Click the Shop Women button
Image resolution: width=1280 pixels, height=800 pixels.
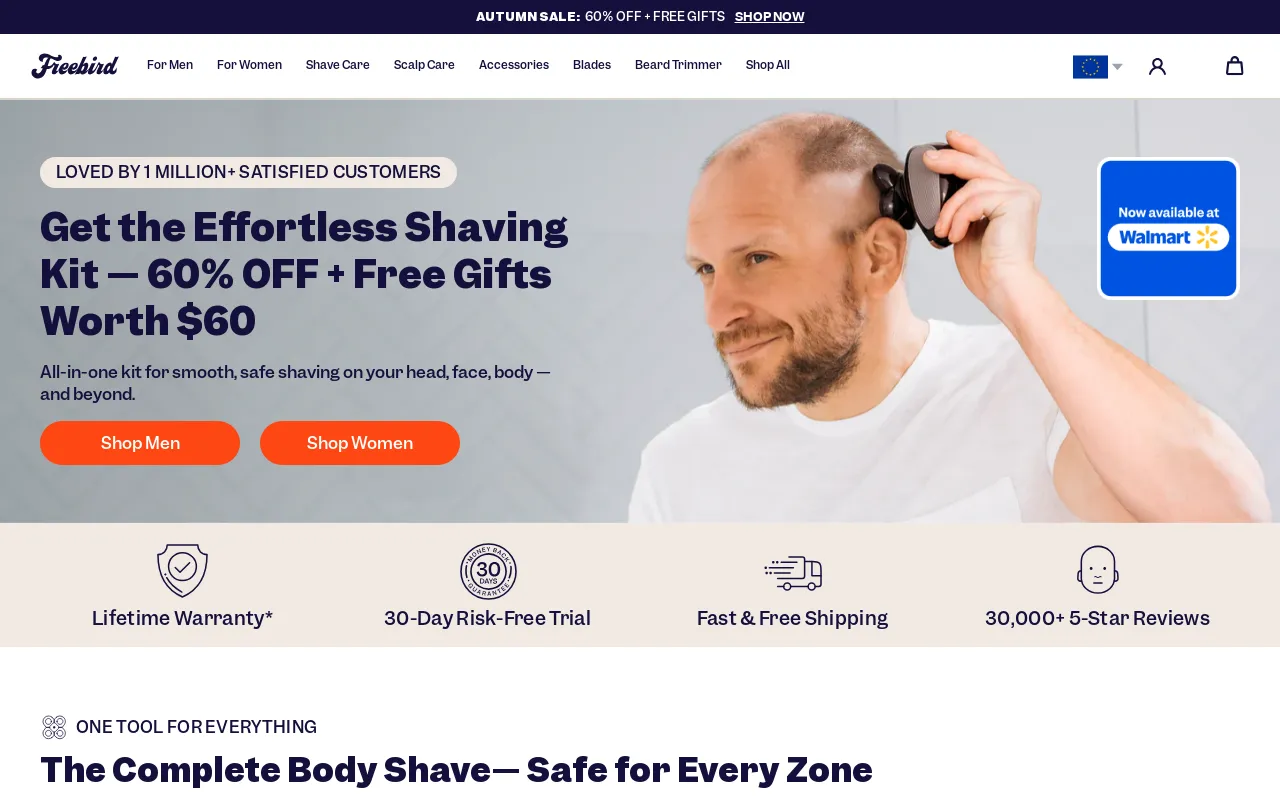[360, 443]
